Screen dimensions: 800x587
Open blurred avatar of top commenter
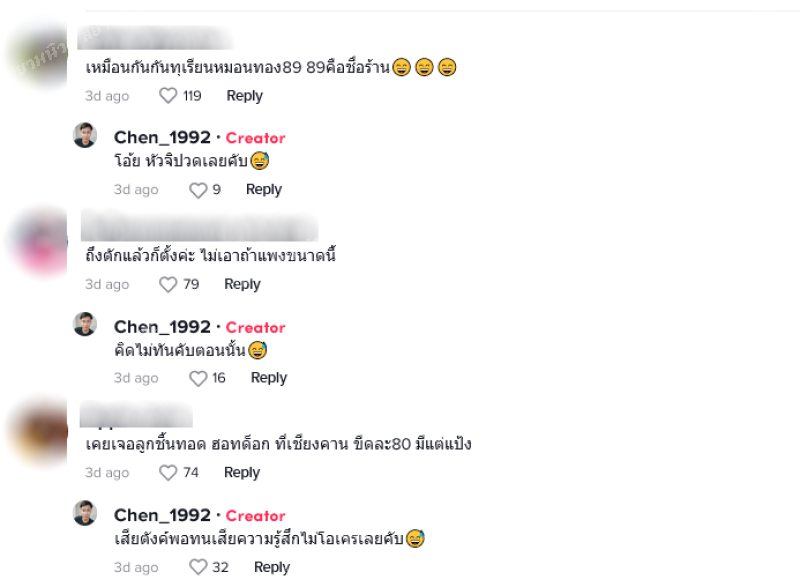pos(38,56)
